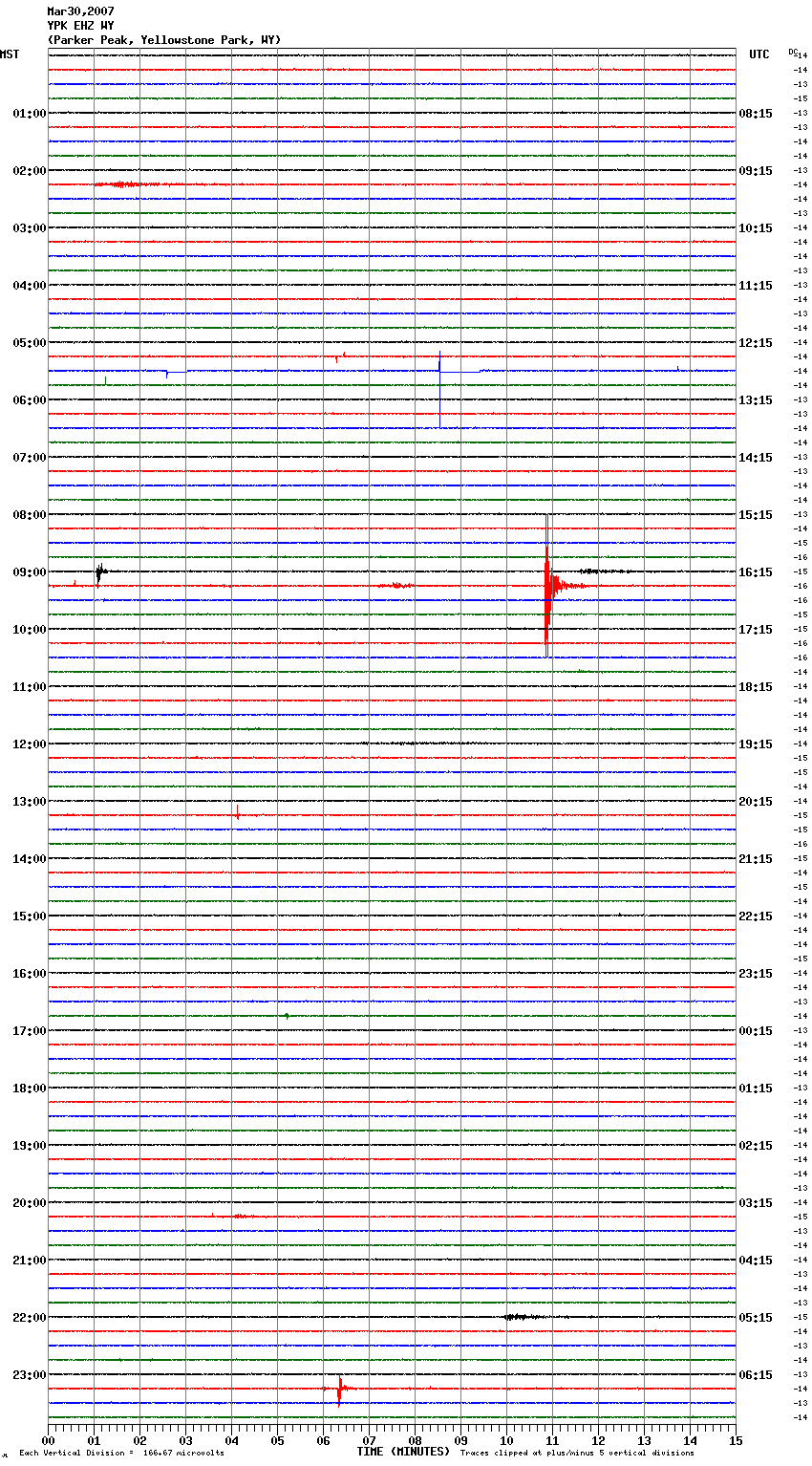Select the 20:00 MST row label
The height and width of the screenshot is (1466, 812).
(x=30, y=1203)
